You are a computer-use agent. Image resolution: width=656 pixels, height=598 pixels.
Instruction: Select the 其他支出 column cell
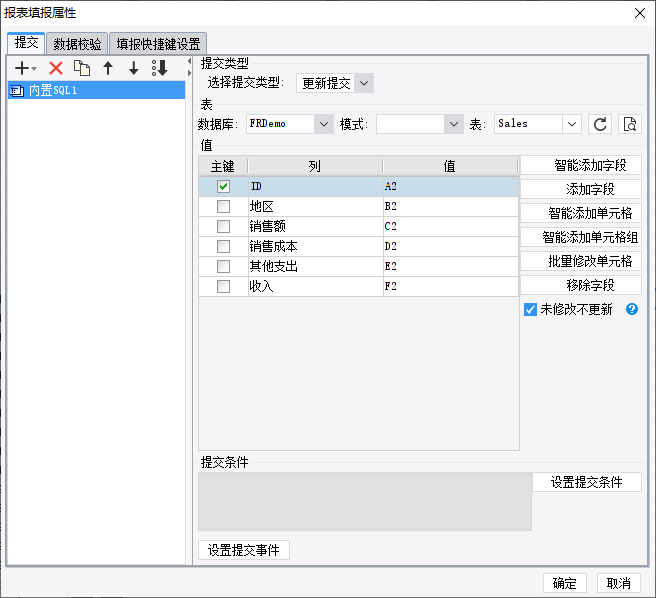(x=315, y=266)
